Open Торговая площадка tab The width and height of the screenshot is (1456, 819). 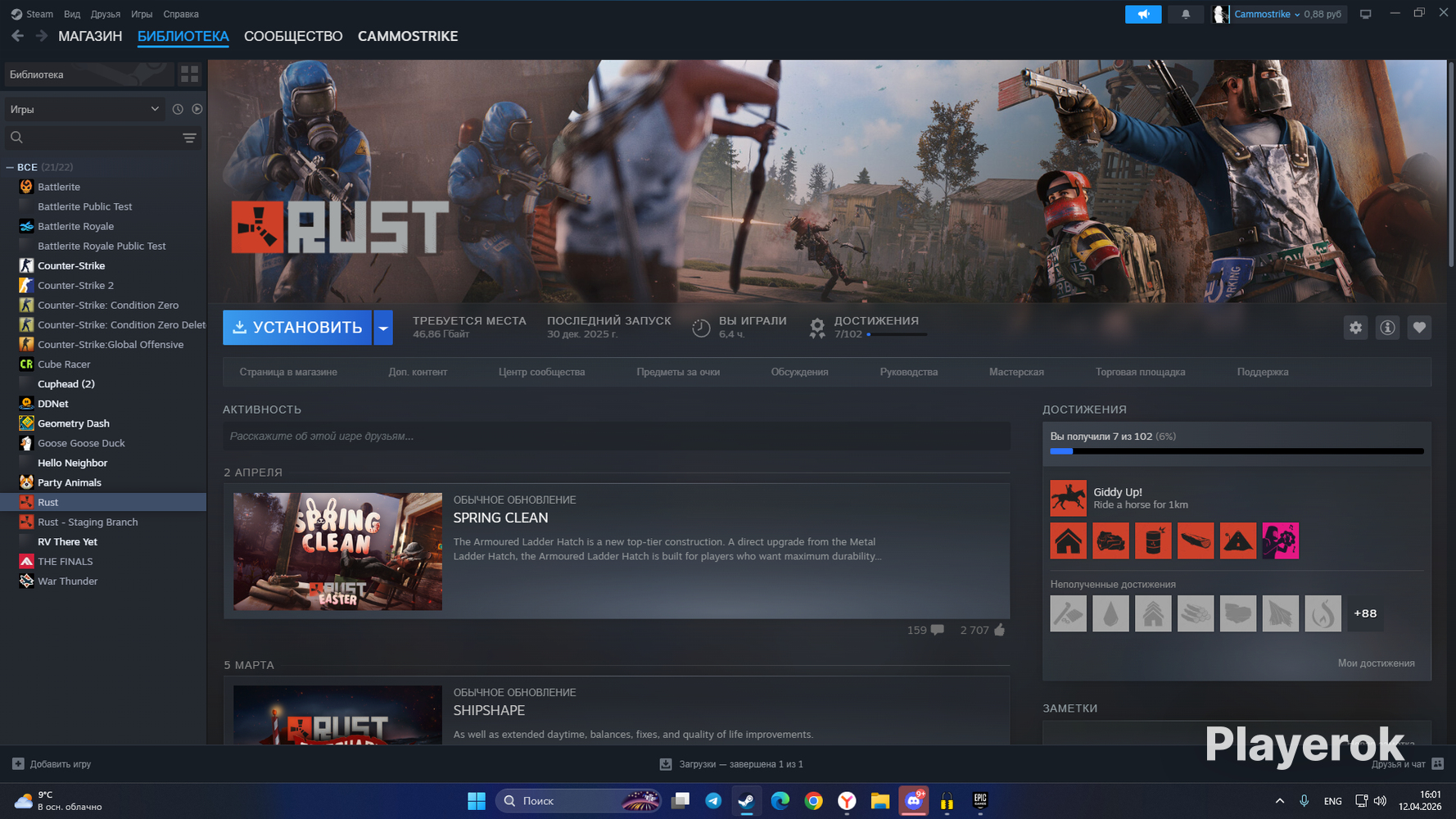[1140, 372]
